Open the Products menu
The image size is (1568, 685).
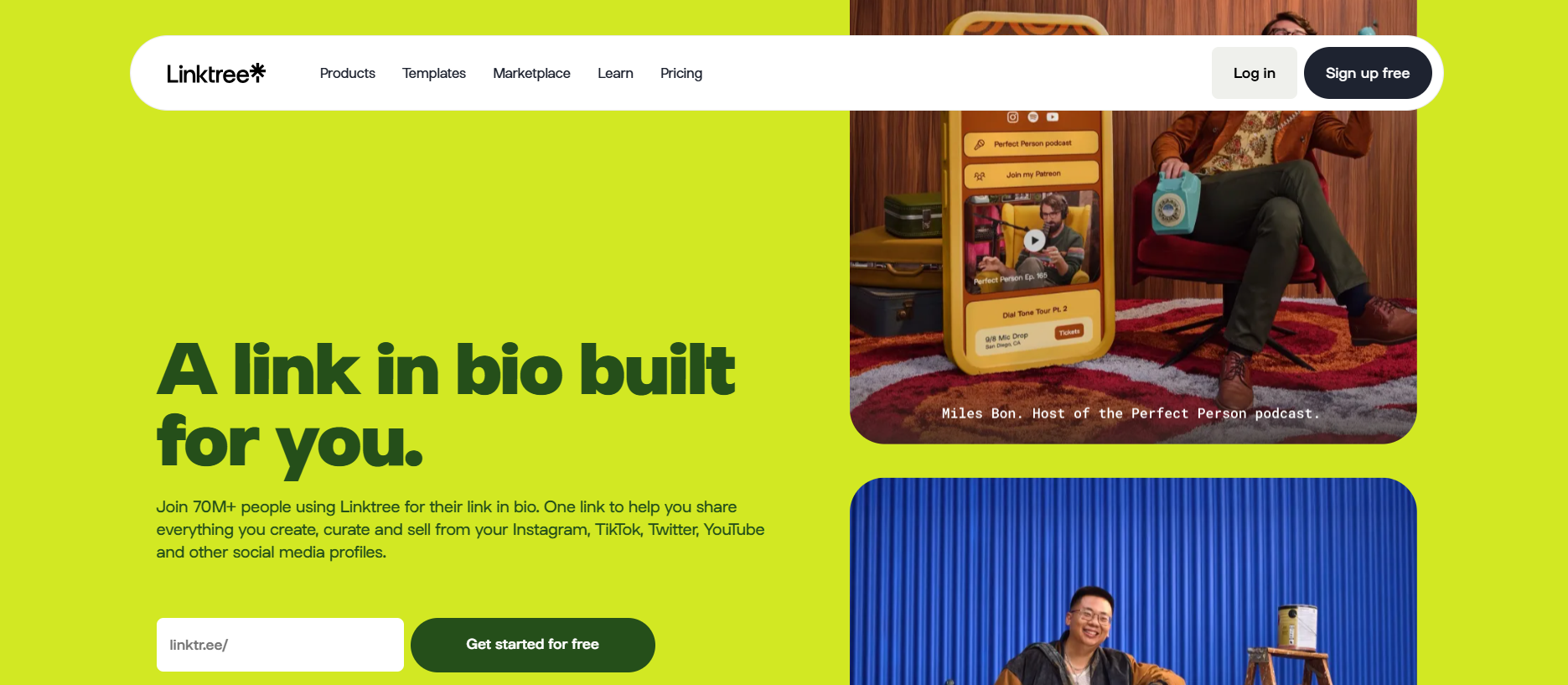point(347,73)
